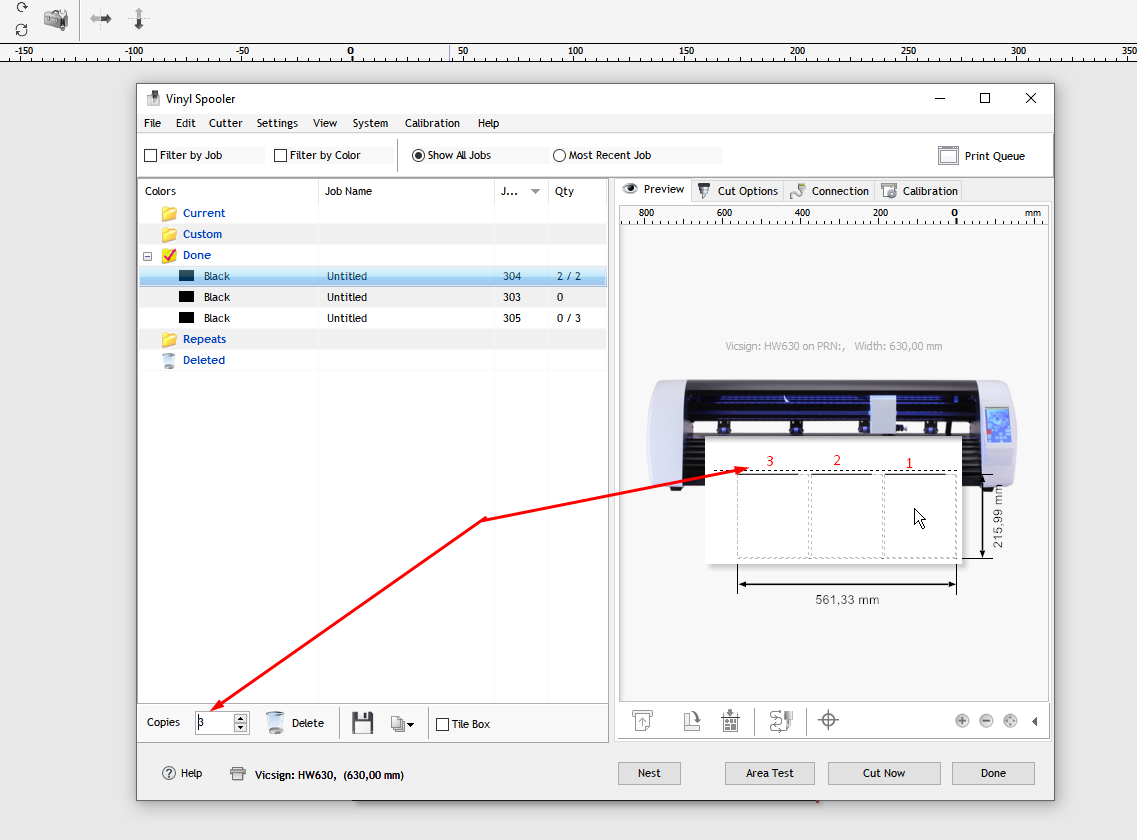Select the Show All Jobs radio button
This screenshot has height=840, width=1137.
click(x=418, y=155)
